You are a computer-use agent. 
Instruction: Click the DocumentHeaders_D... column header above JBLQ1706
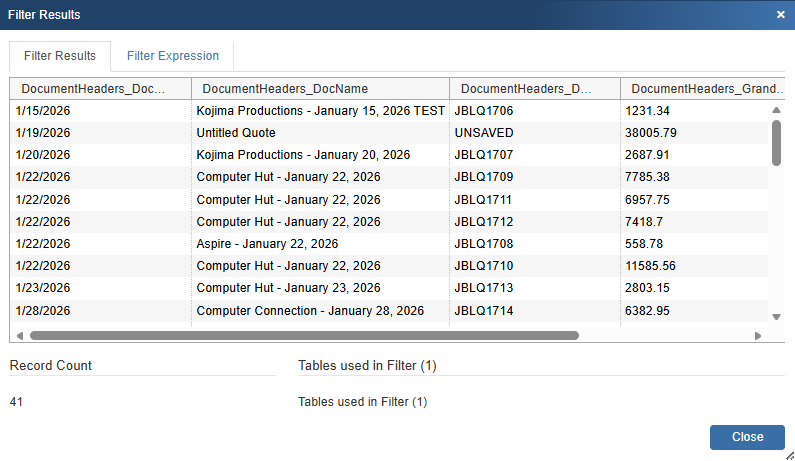click(x=534, y=88)
